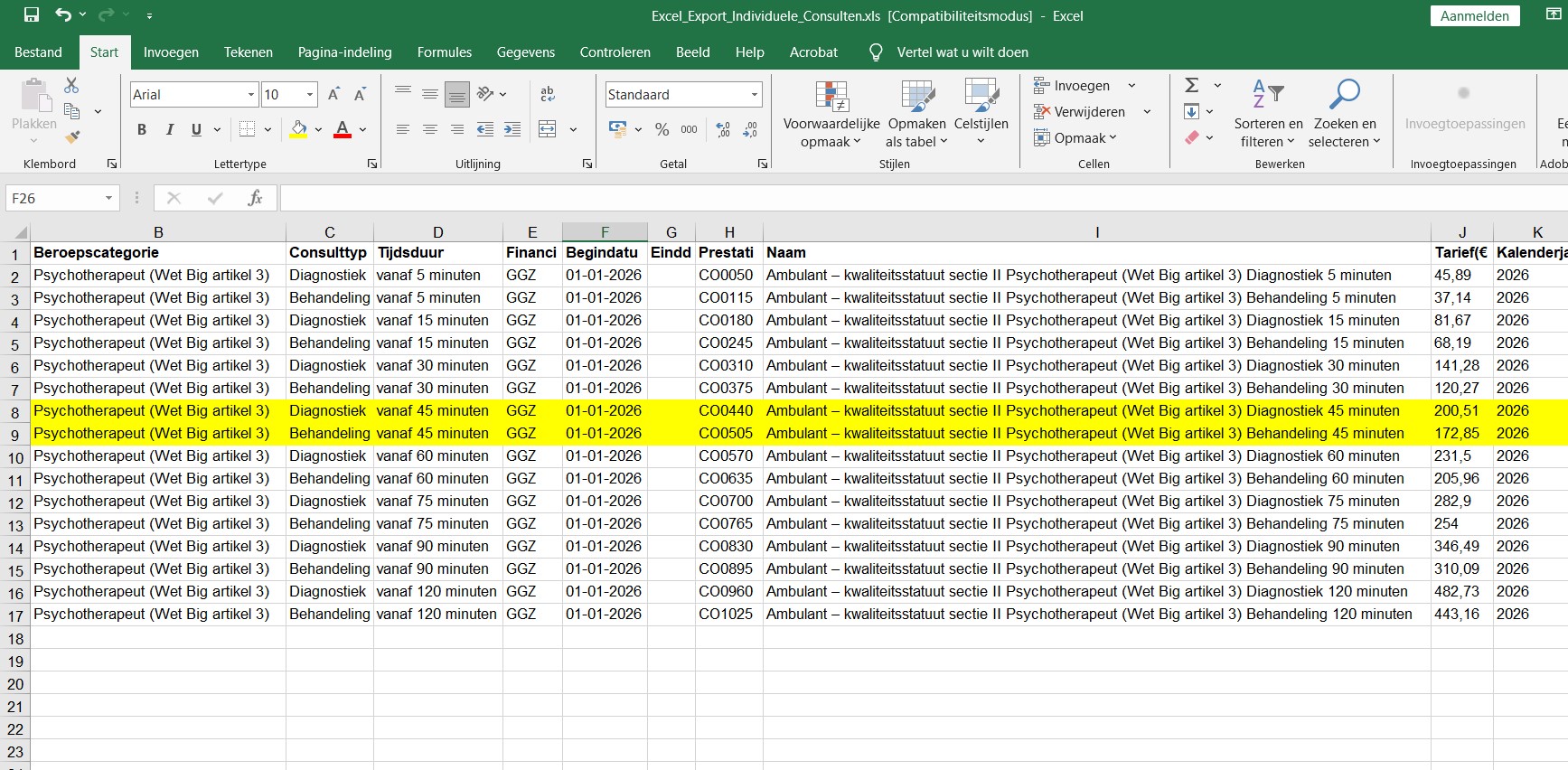Click the increase font size icon
Viewport: 1568px width, 770px height.
coord(333,94)
